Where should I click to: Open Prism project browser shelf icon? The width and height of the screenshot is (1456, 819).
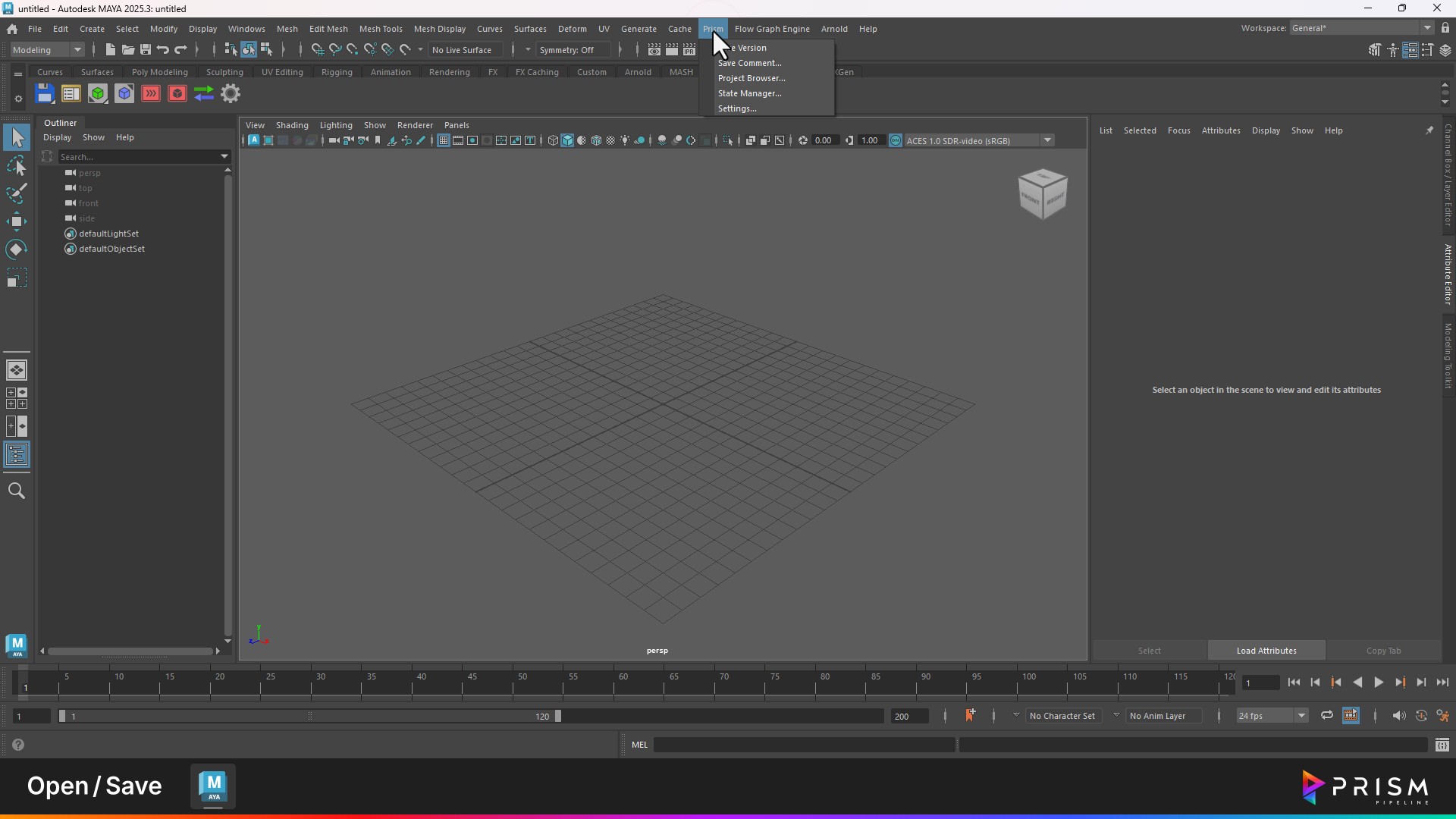(x=71, y=94)
